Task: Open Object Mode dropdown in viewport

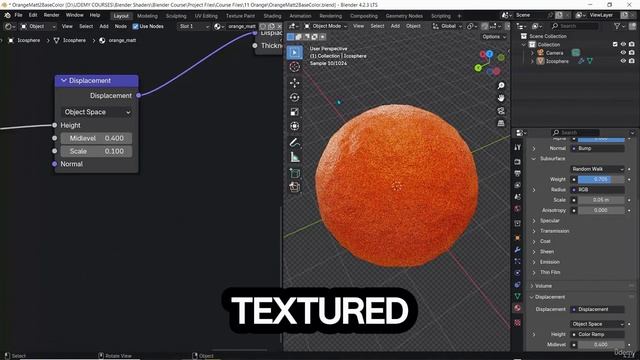Action: pyautogui.click(x=325, y=26)
